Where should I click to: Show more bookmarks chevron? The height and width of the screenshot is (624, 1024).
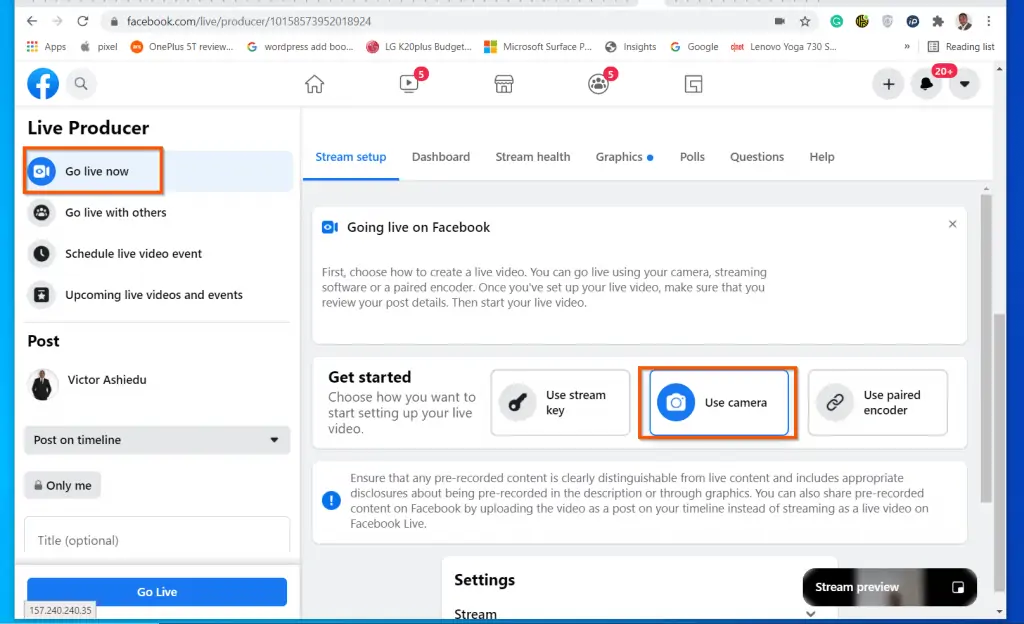(x=906, y=47)
